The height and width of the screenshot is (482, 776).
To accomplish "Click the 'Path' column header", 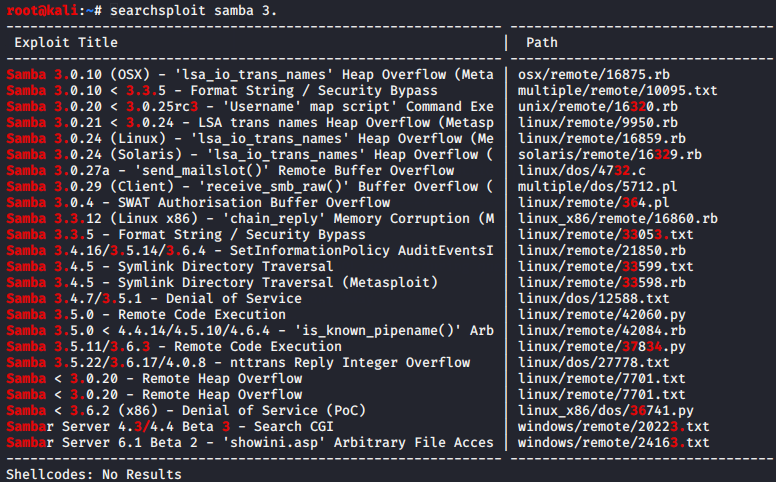I will pyautogui.click(x=541, y=43).
